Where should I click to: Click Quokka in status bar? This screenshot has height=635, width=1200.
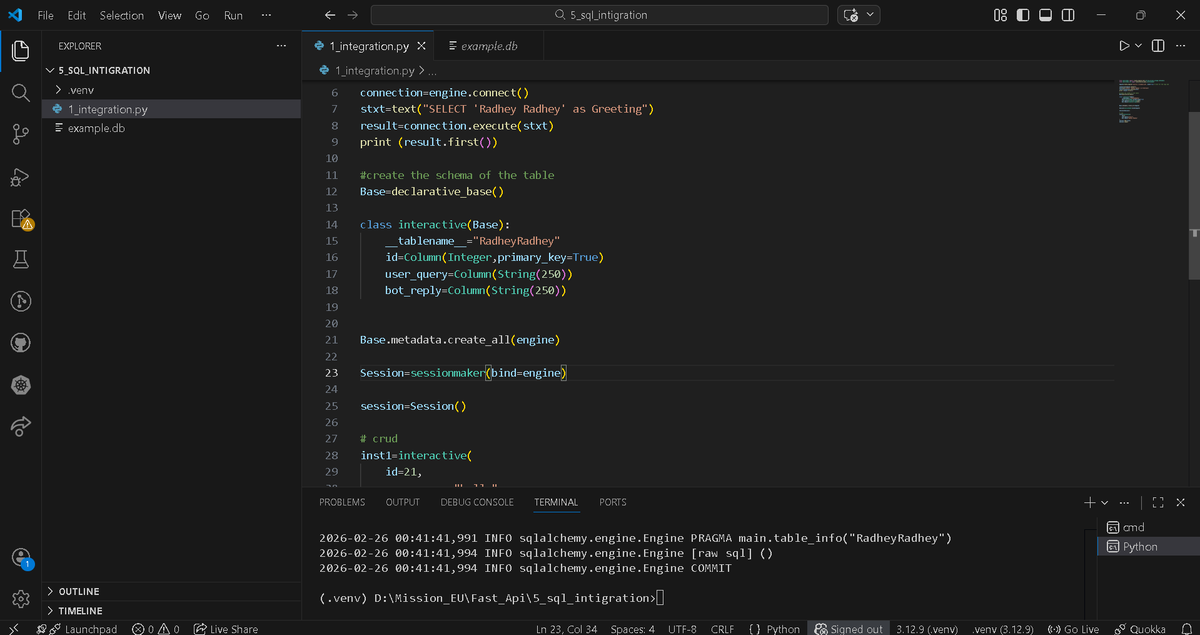tap(1139, 628)
